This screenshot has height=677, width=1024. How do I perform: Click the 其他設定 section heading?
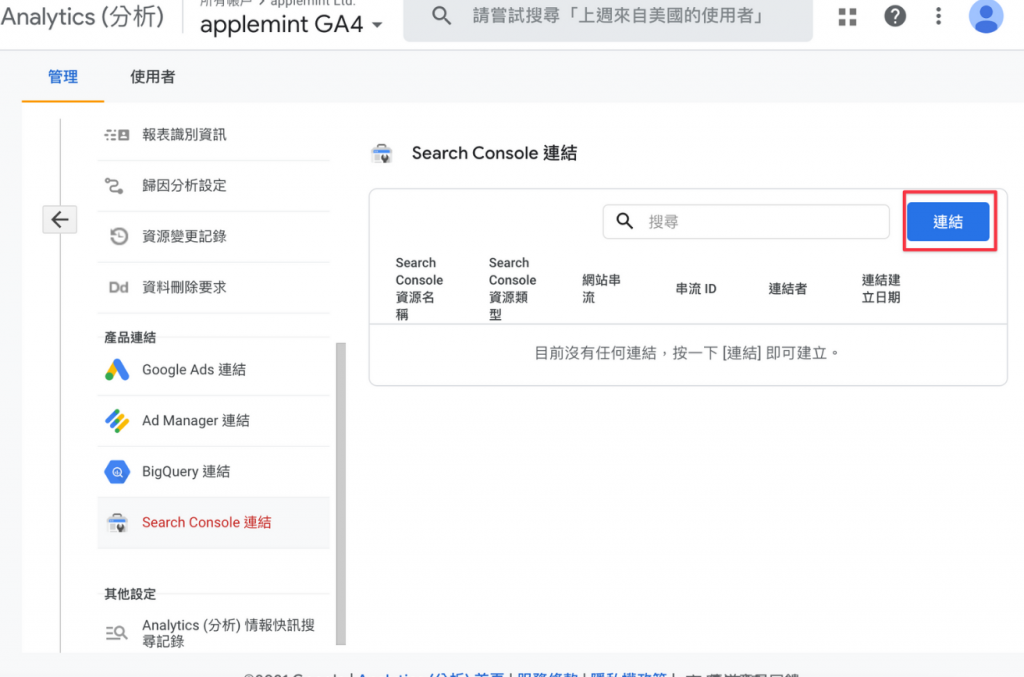[x=130, y=594]
